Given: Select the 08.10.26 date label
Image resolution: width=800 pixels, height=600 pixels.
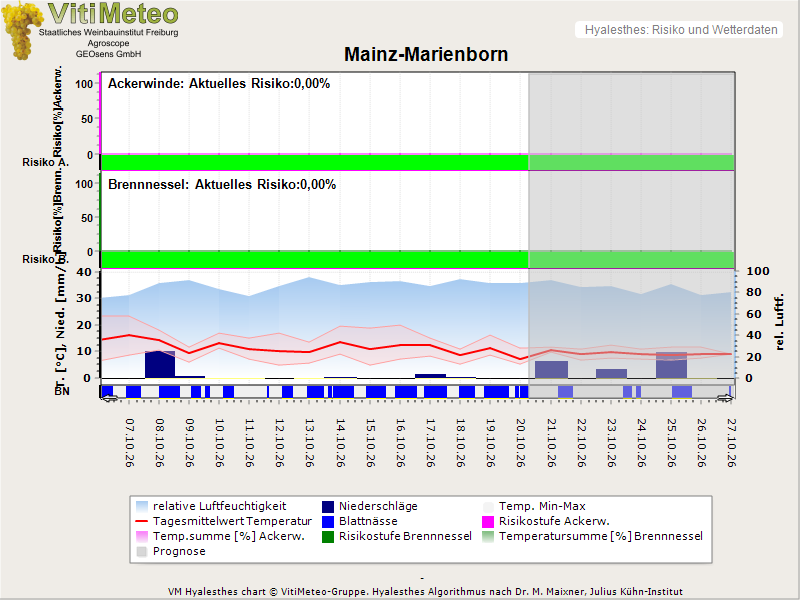Looking at the screenshot, I should coord(160,443).
